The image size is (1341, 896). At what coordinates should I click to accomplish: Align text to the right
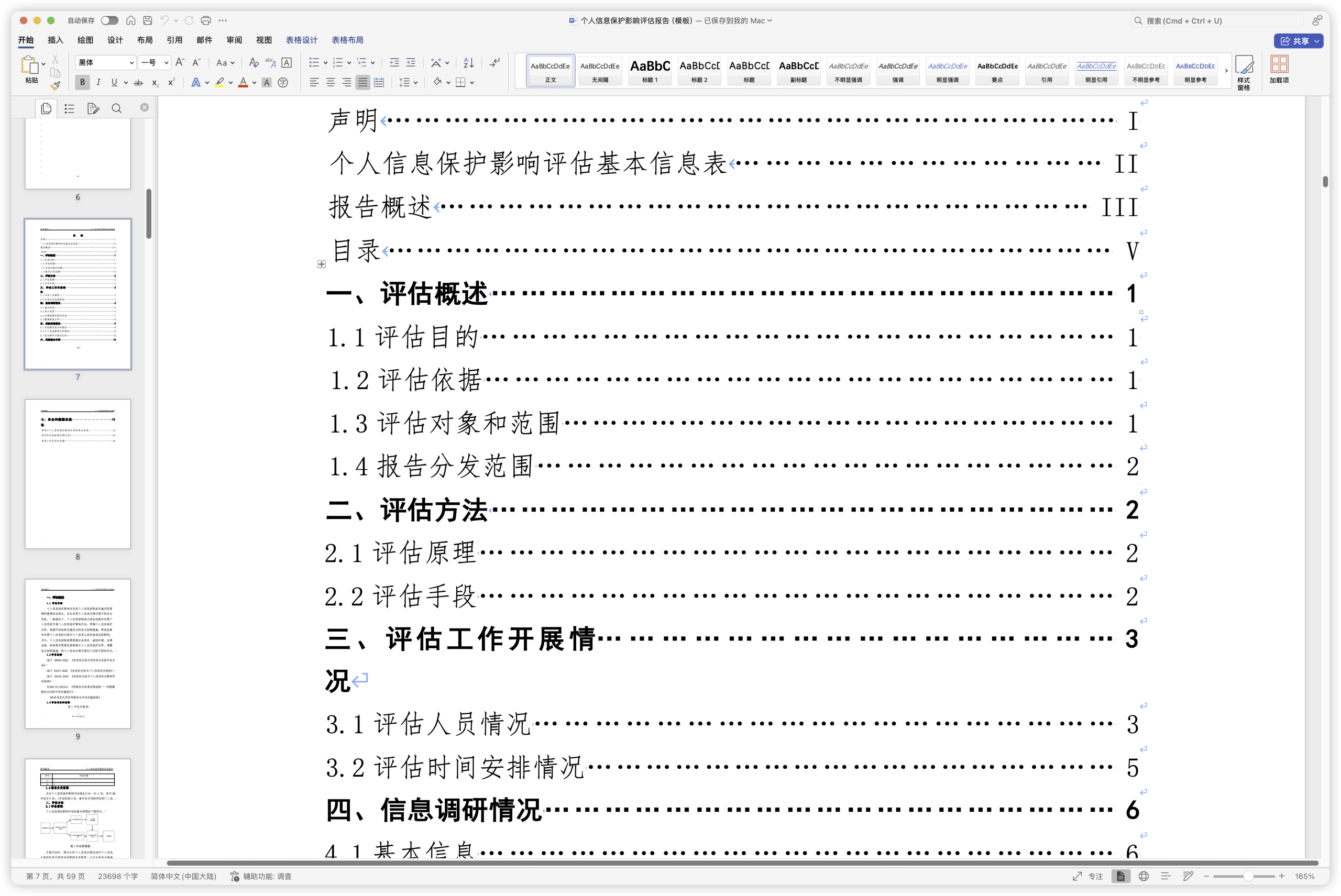(x=346, y=82)
